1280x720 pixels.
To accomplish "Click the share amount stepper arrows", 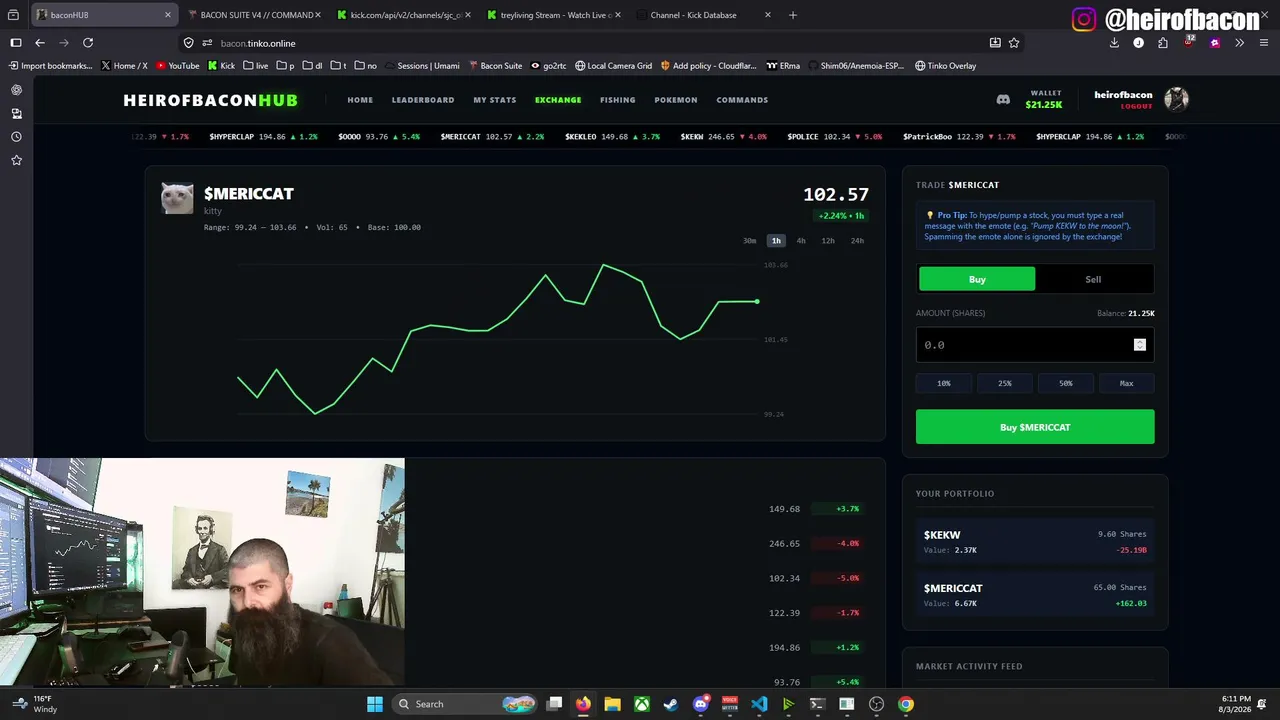I will 1139,345.
